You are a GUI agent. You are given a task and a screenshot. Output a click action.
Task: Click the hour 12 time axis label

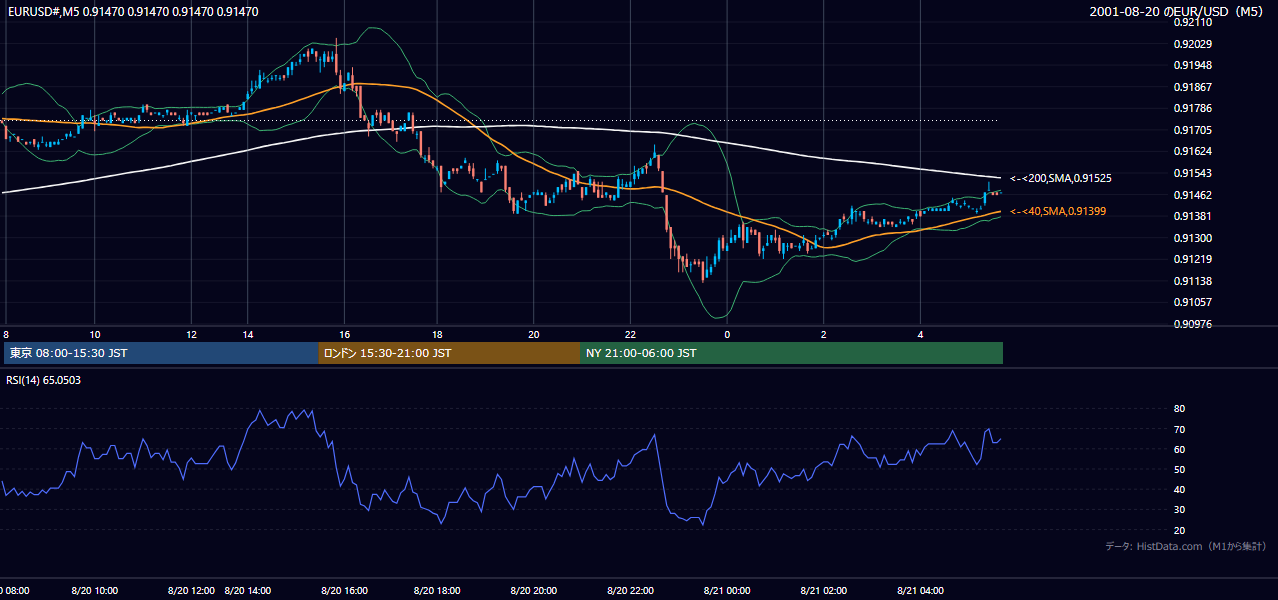192,334
